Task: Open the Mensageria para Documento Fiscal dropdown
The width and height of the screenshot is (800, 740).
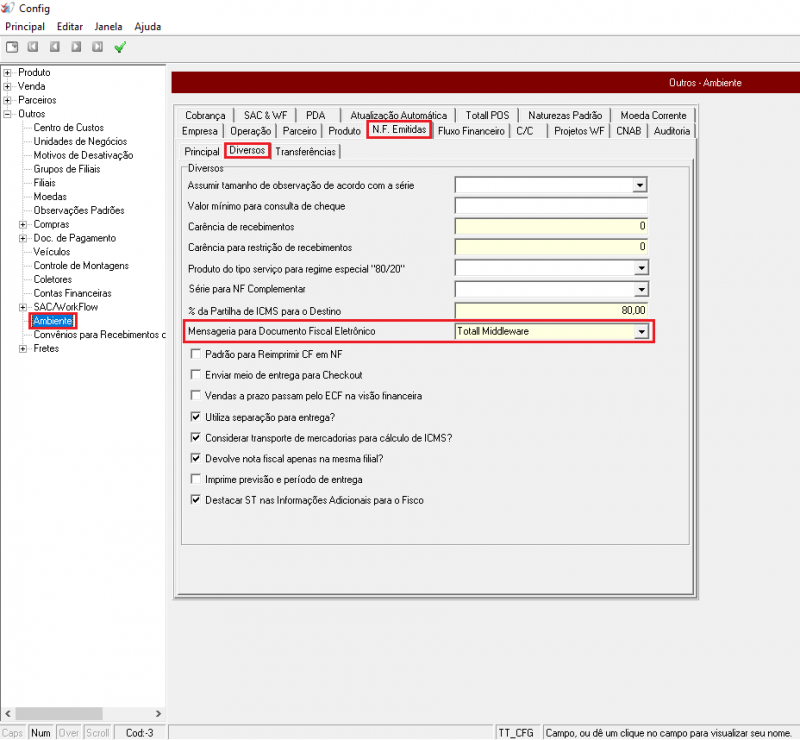Action: [640, 332]
